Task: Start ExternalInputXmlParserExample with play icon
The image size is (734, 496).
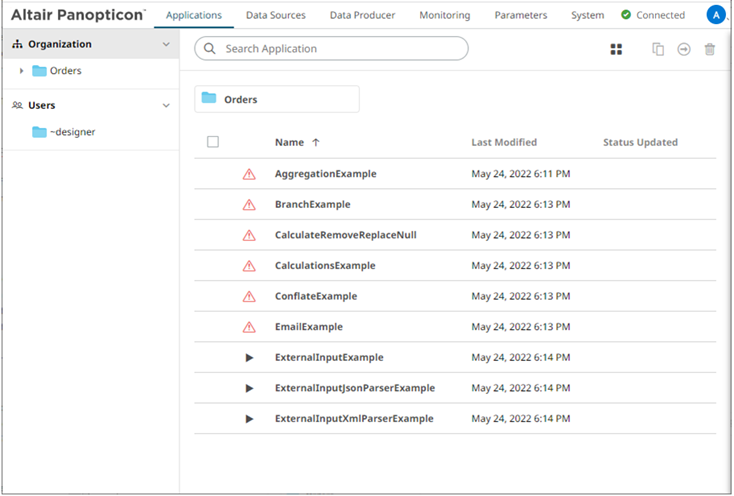Action: click(249, 419)
